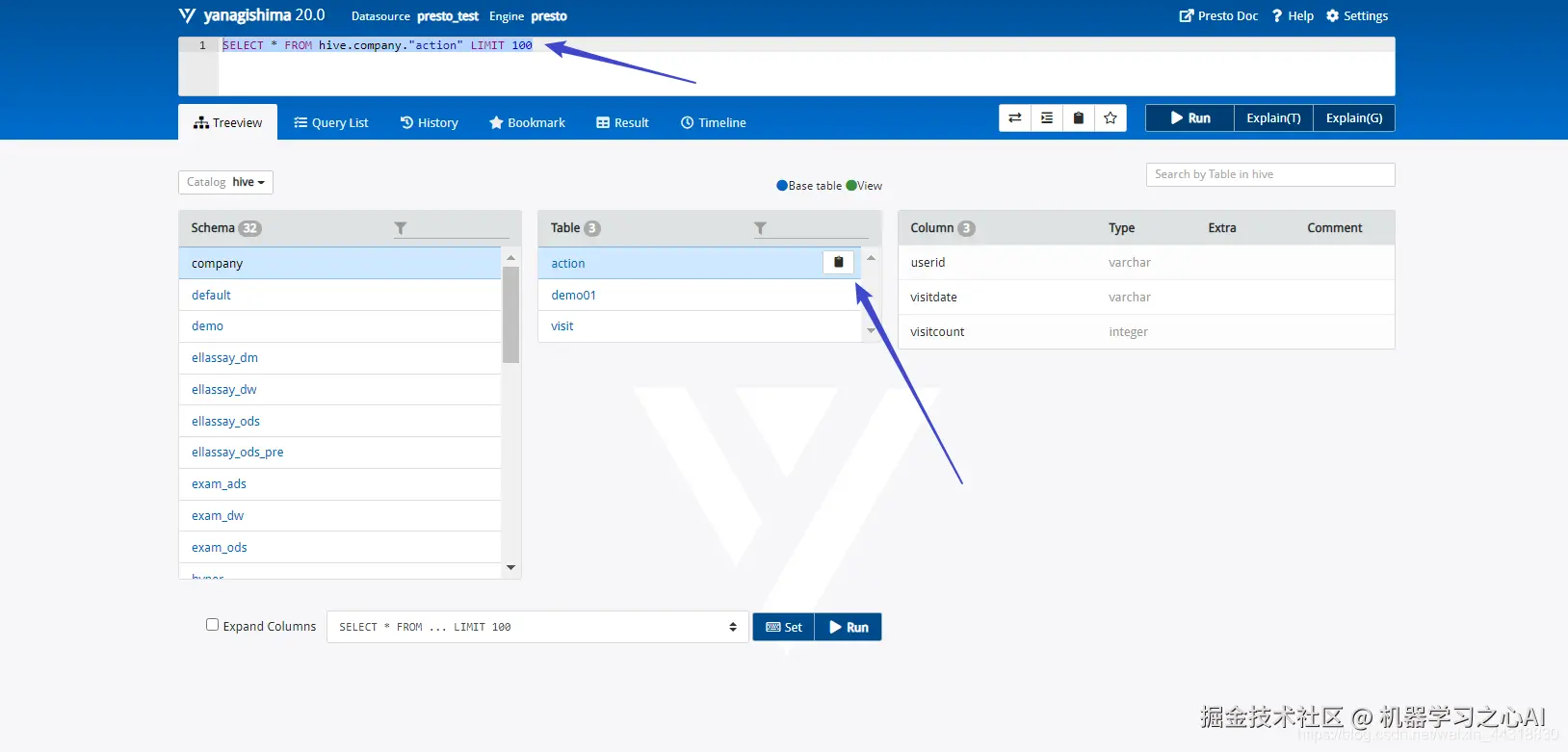Screen dimensions: 1568x752
Task: Open the Catalog hive dropdown
Action: [225, 182]
